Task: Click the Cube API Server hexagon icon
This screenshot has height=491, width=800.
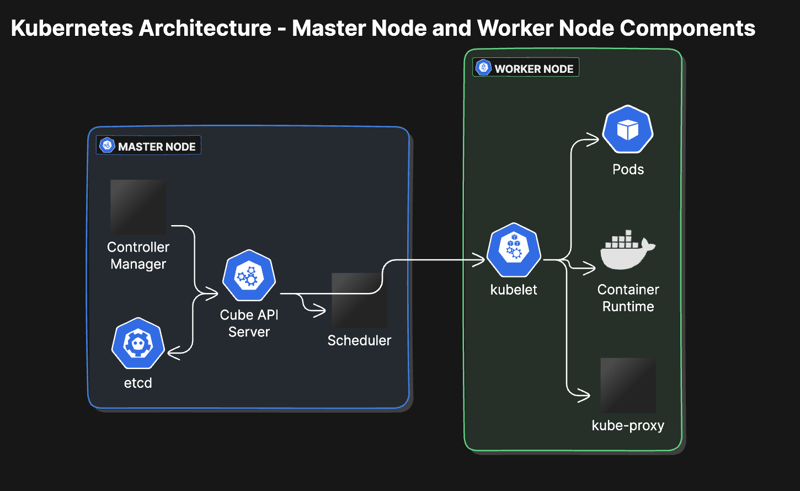Action: tap(249, 276)
